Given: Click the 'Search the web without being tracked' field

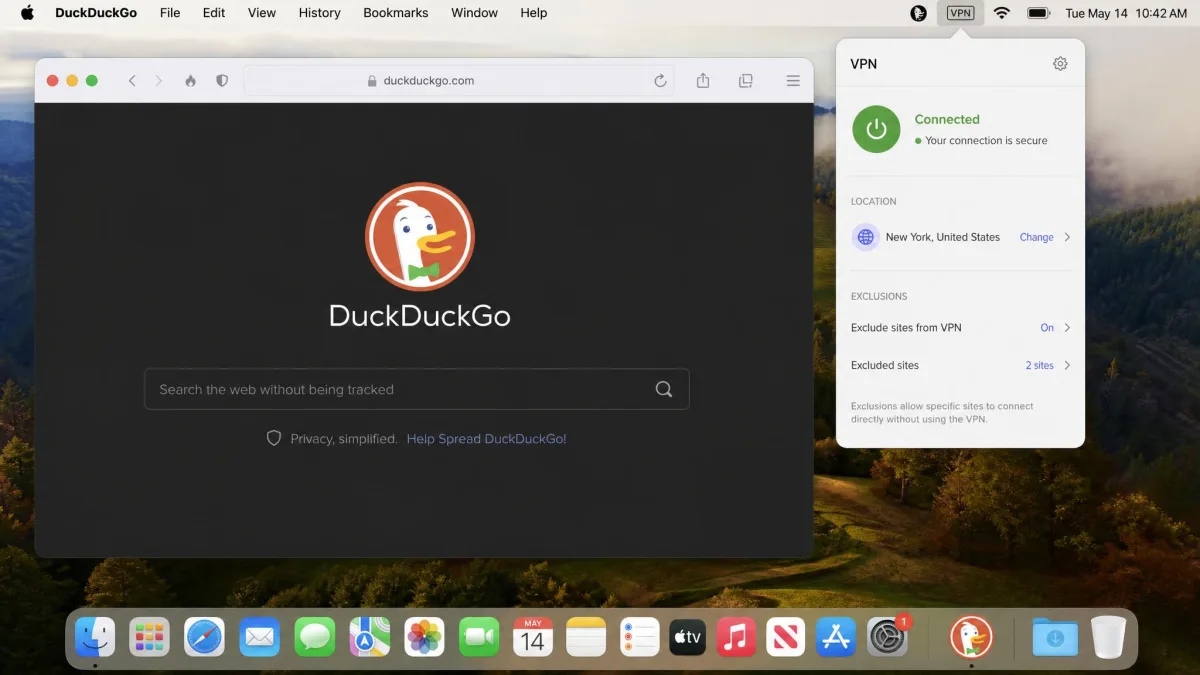Looking at the screenshot, I should (417, 389).
